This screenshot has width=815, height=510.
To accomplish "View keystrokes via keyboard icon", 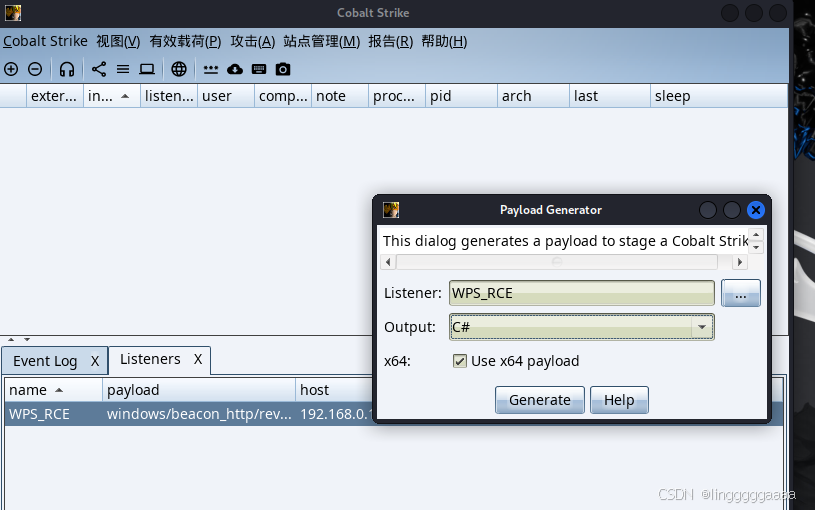I will click(259, 69).
